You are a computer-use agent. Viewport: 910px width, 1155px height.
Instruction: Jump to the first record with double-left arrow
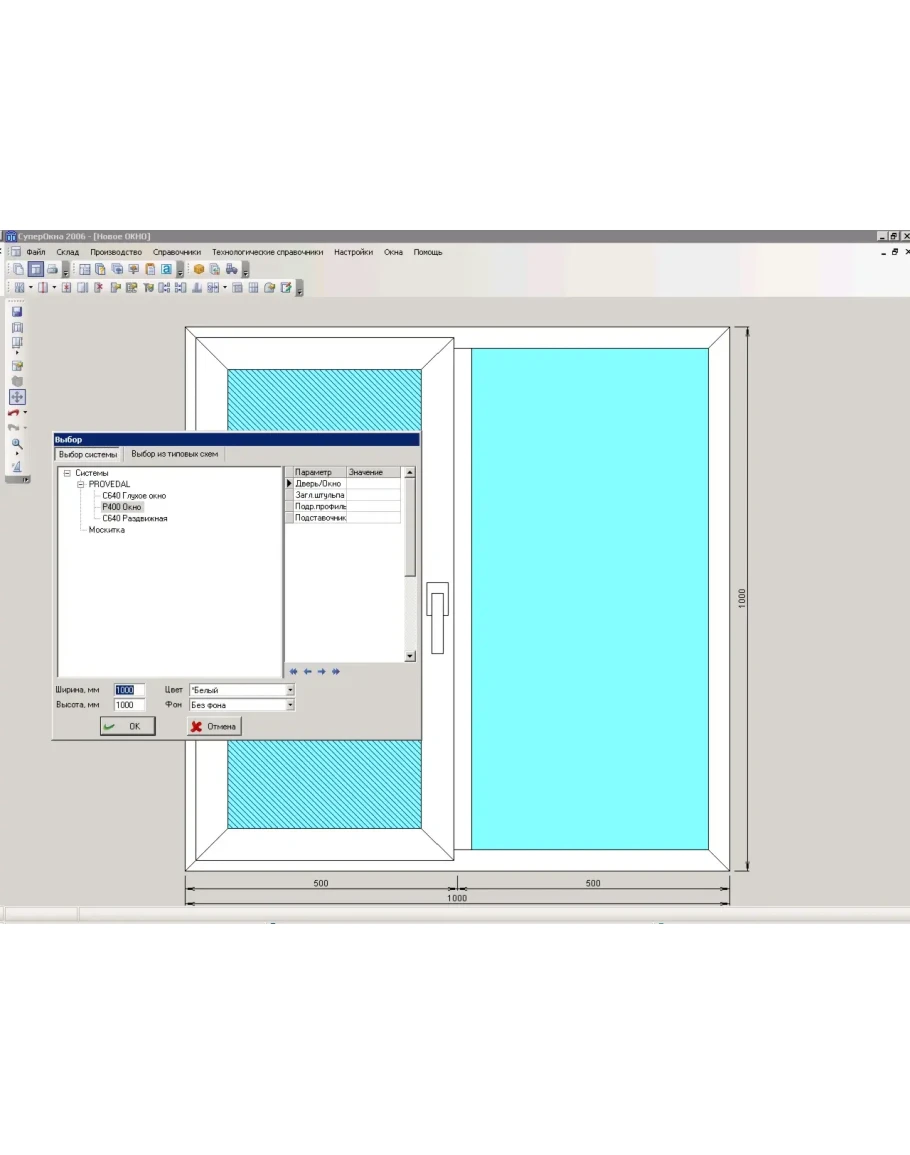pos(293,671)
